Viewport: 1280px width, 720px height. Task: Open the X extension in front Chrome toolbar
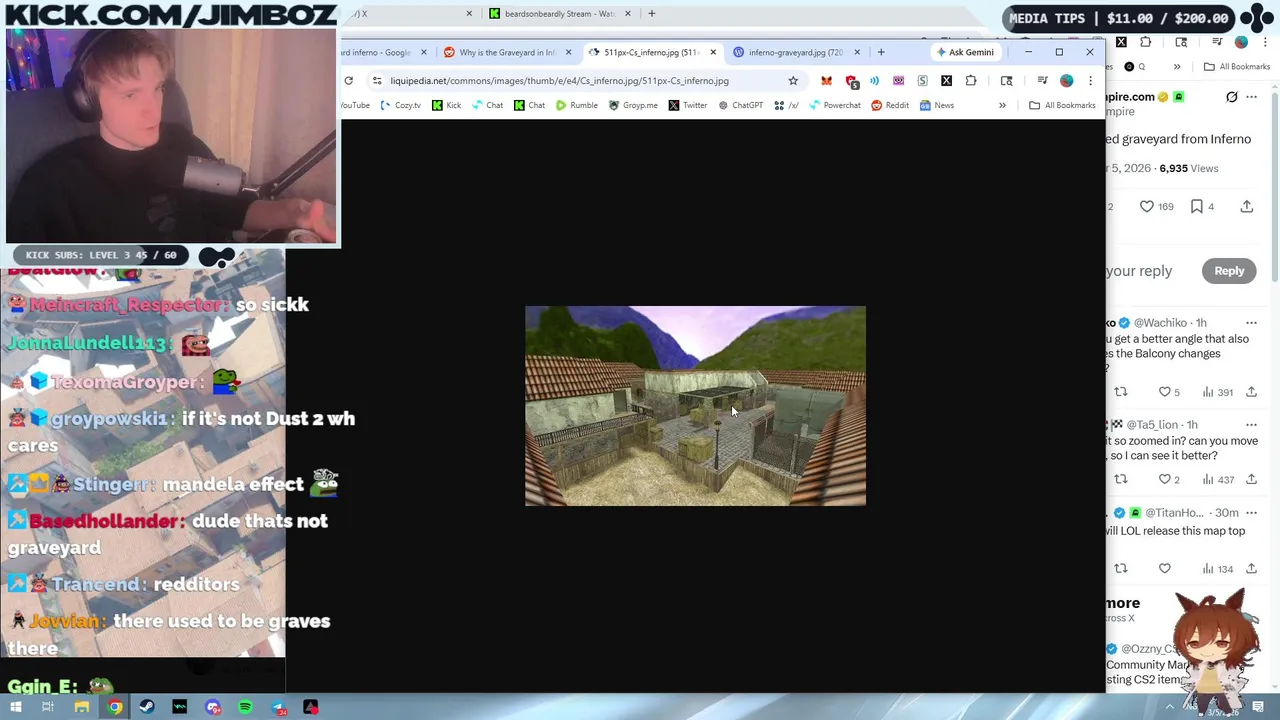point(946,80)
